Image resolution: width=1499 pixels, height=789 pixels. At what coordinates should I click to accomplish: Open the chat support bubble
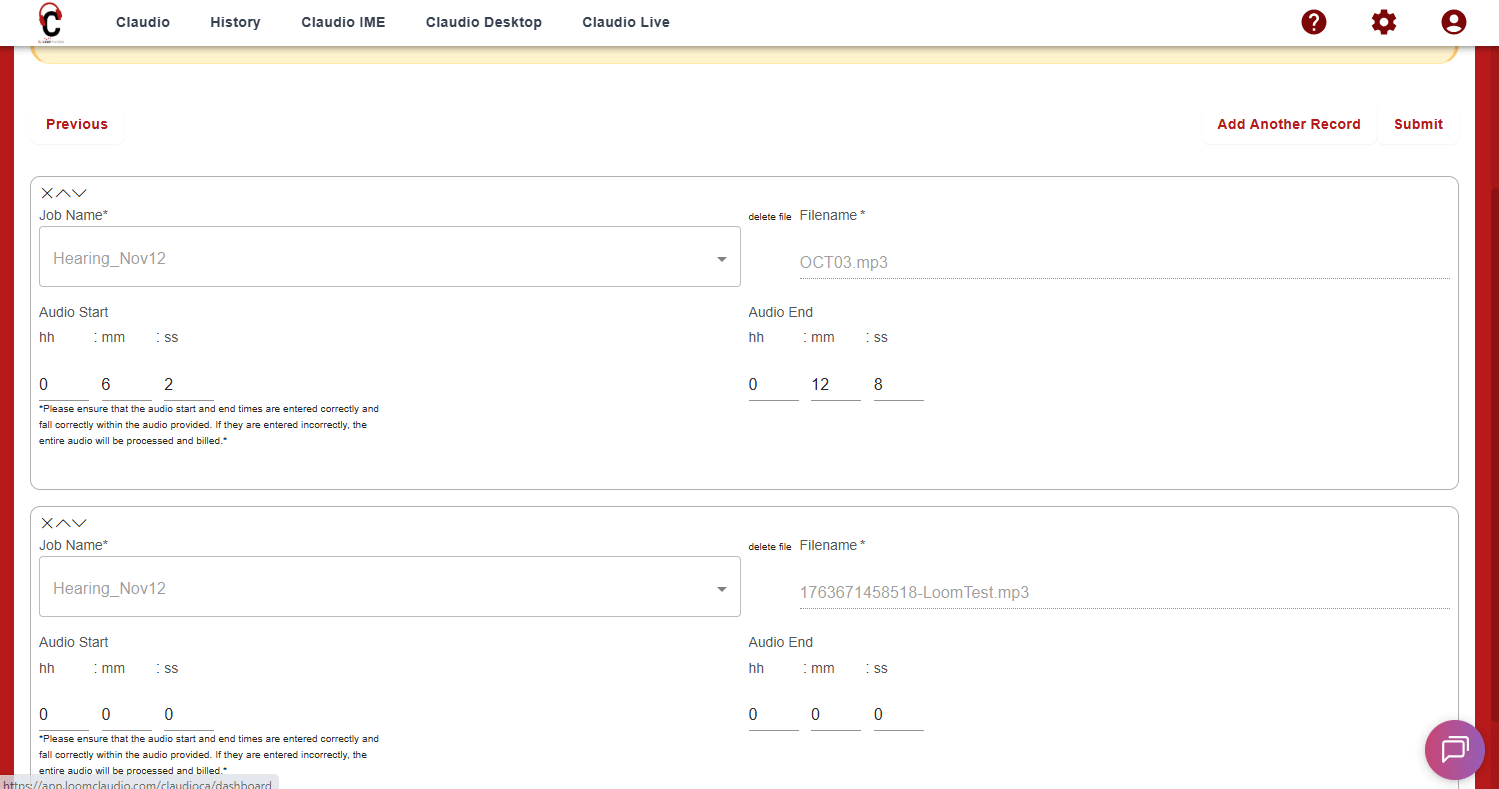point(1454,749)
